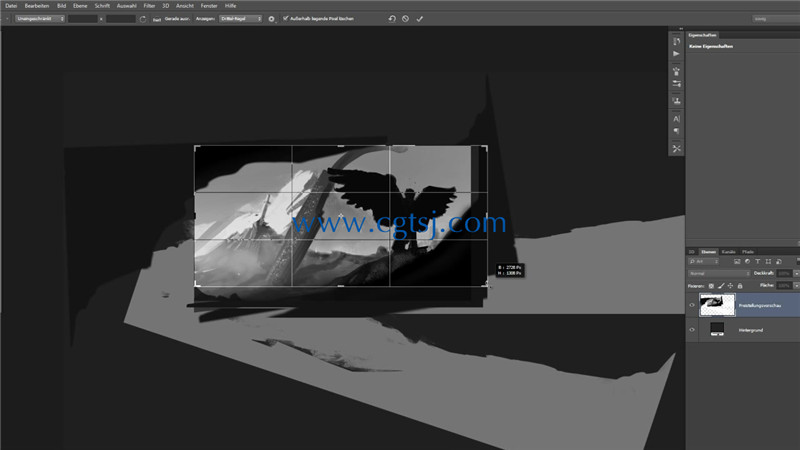Open the Fläche fill slider arrow

[796, 286]
